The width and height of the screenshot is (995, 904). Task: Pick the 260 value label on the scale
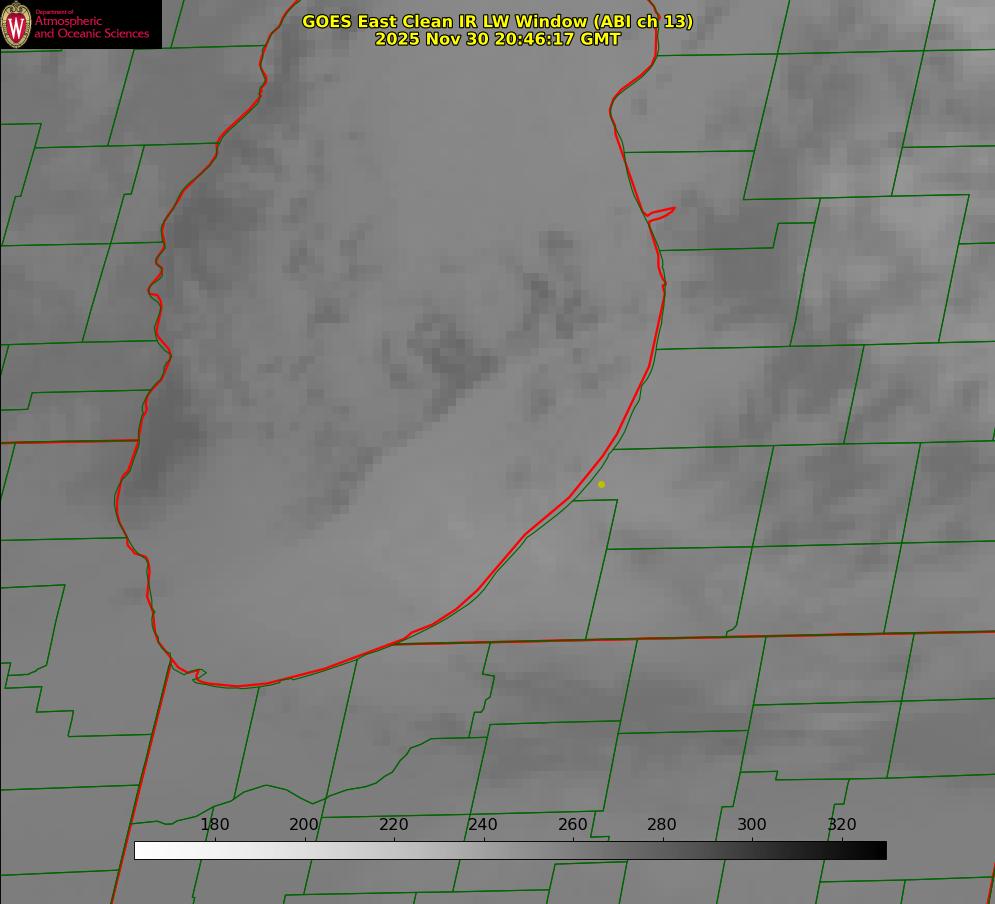pyautogui.click(x=573, y=824)
